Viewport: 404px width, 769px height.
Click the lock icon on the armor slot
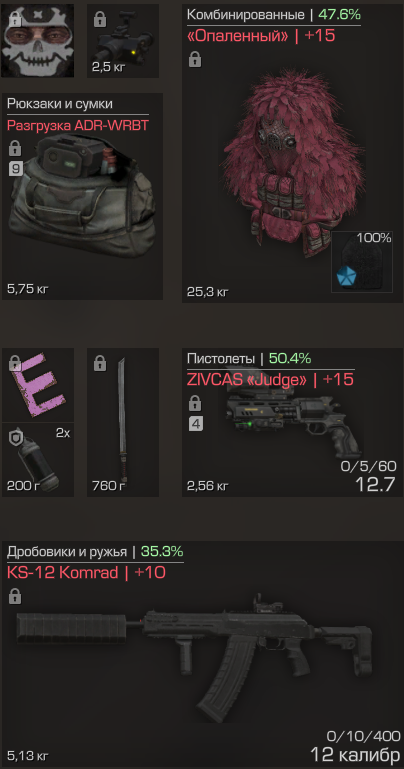point(194,61)
